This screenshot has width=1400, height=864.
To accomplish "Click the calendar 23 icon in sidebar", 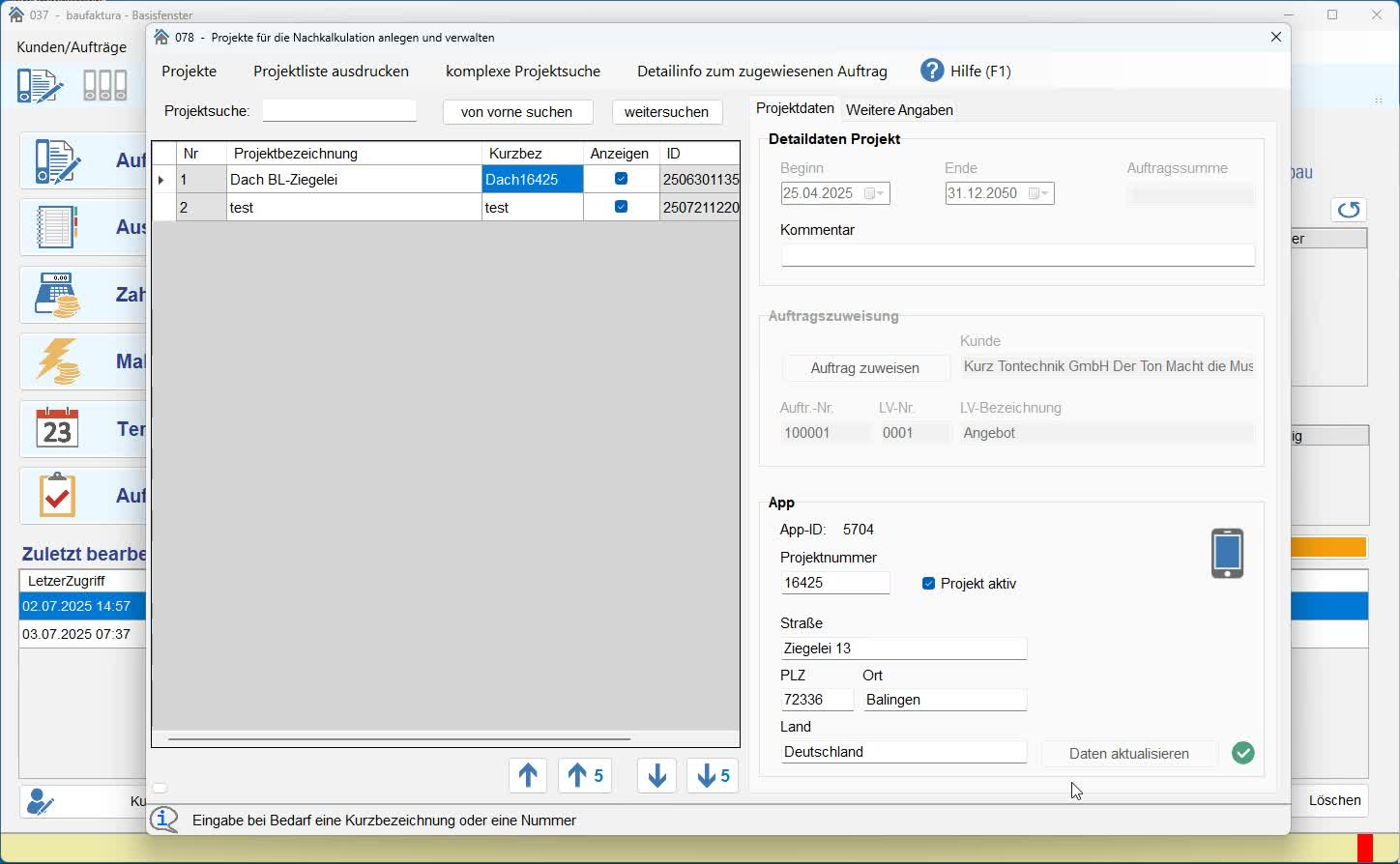I will [57, 428].
